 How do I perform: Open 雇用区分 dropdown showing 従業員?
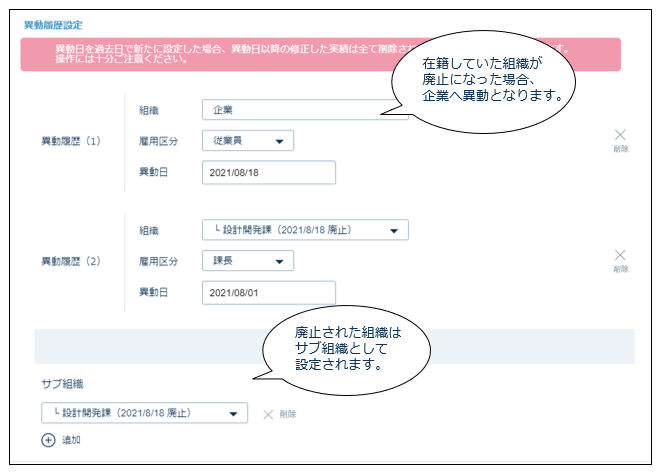248,141
